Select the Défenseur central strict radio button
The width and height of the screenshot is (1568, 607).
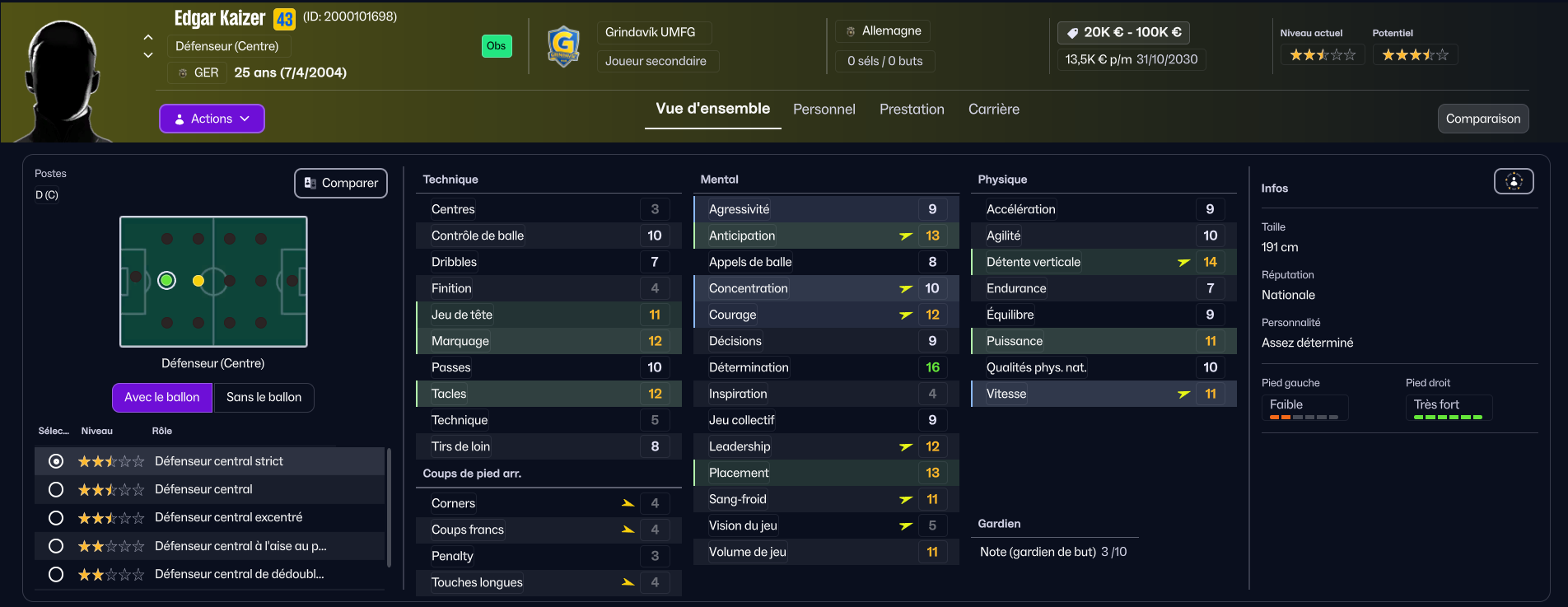click(x=56, y=461)
